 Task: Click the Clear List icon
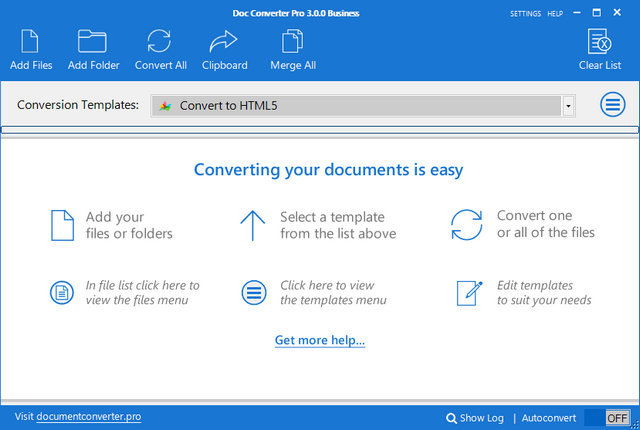click(x=600, y=42)
